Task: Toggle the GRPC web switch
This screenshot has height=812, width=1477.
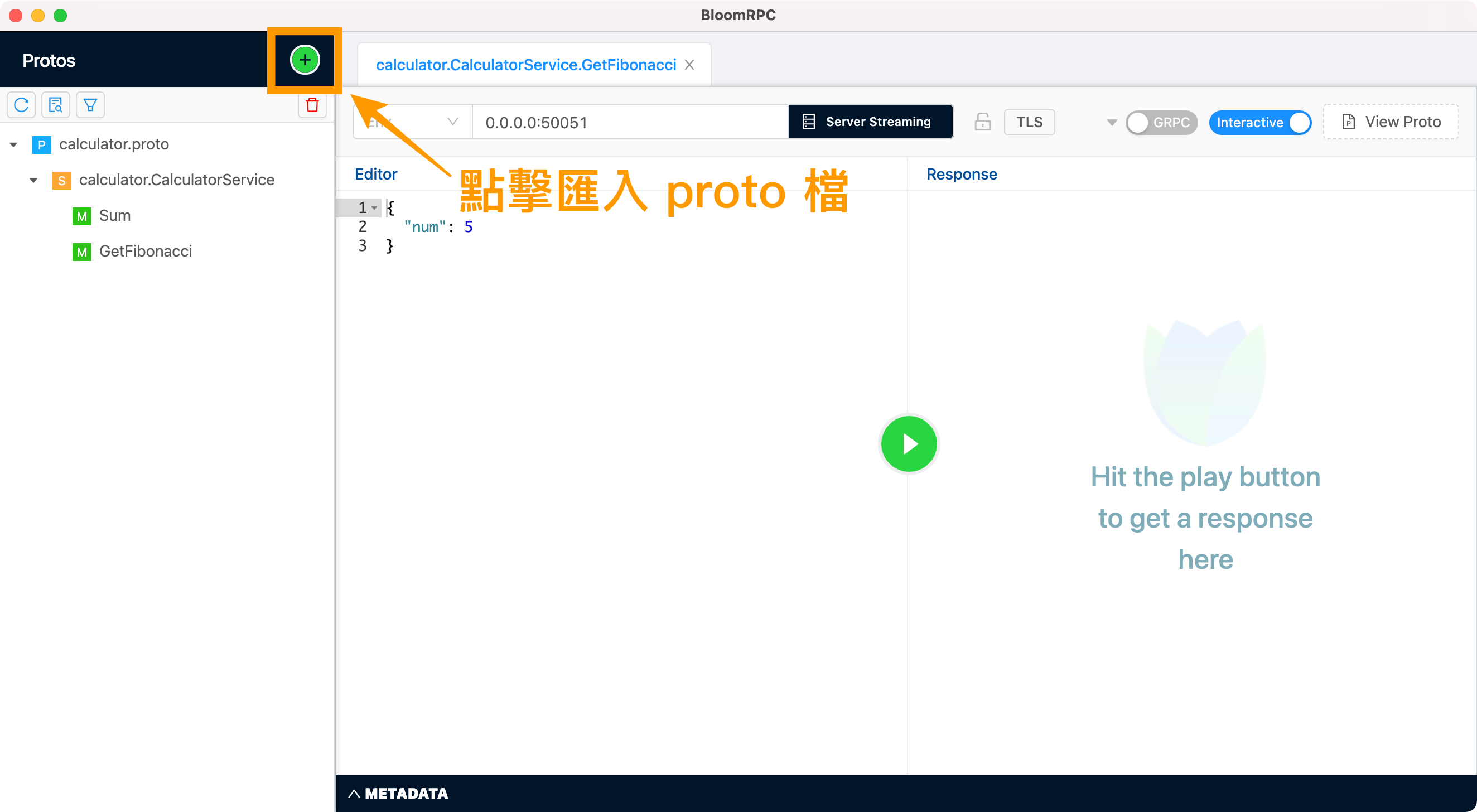Action: 1161,123
